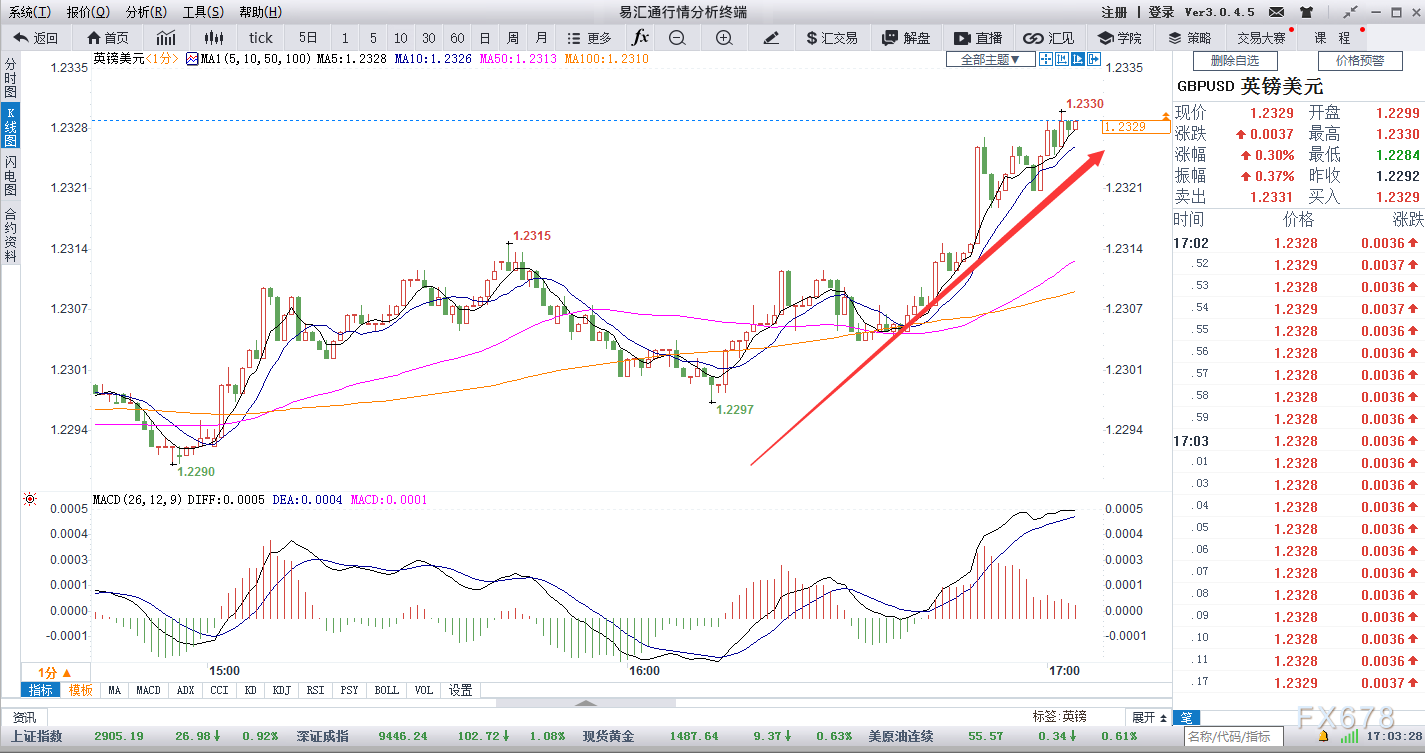Open 汇交易 trading panel

(x=831, y=38)
